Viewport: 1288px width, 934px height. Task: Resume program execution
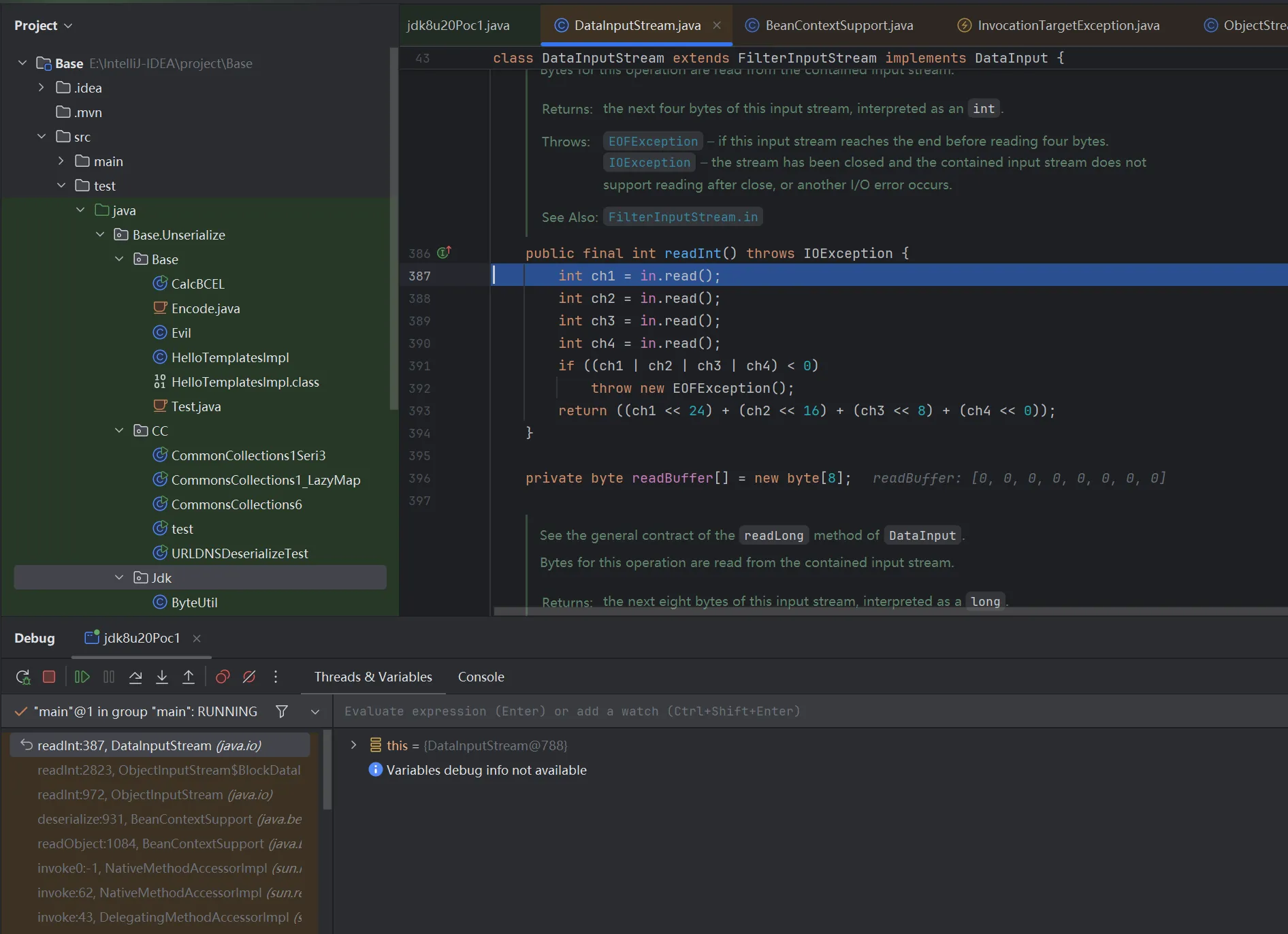82,677
